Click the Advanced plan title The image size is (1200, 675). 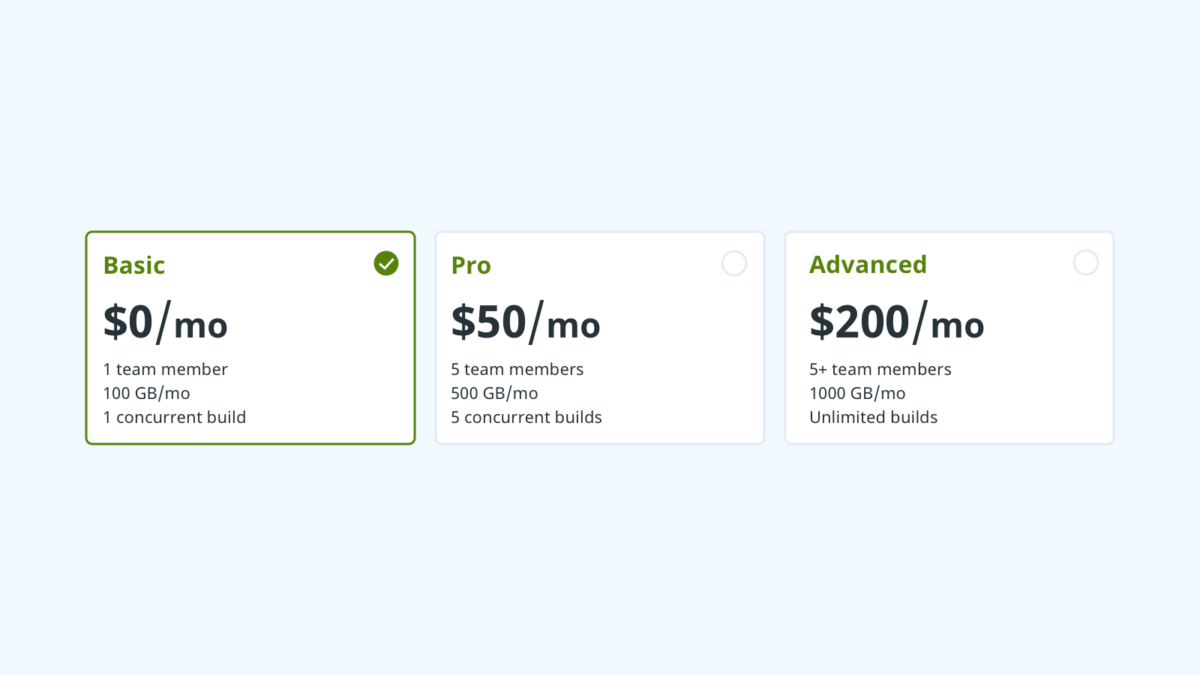[868, 264]
